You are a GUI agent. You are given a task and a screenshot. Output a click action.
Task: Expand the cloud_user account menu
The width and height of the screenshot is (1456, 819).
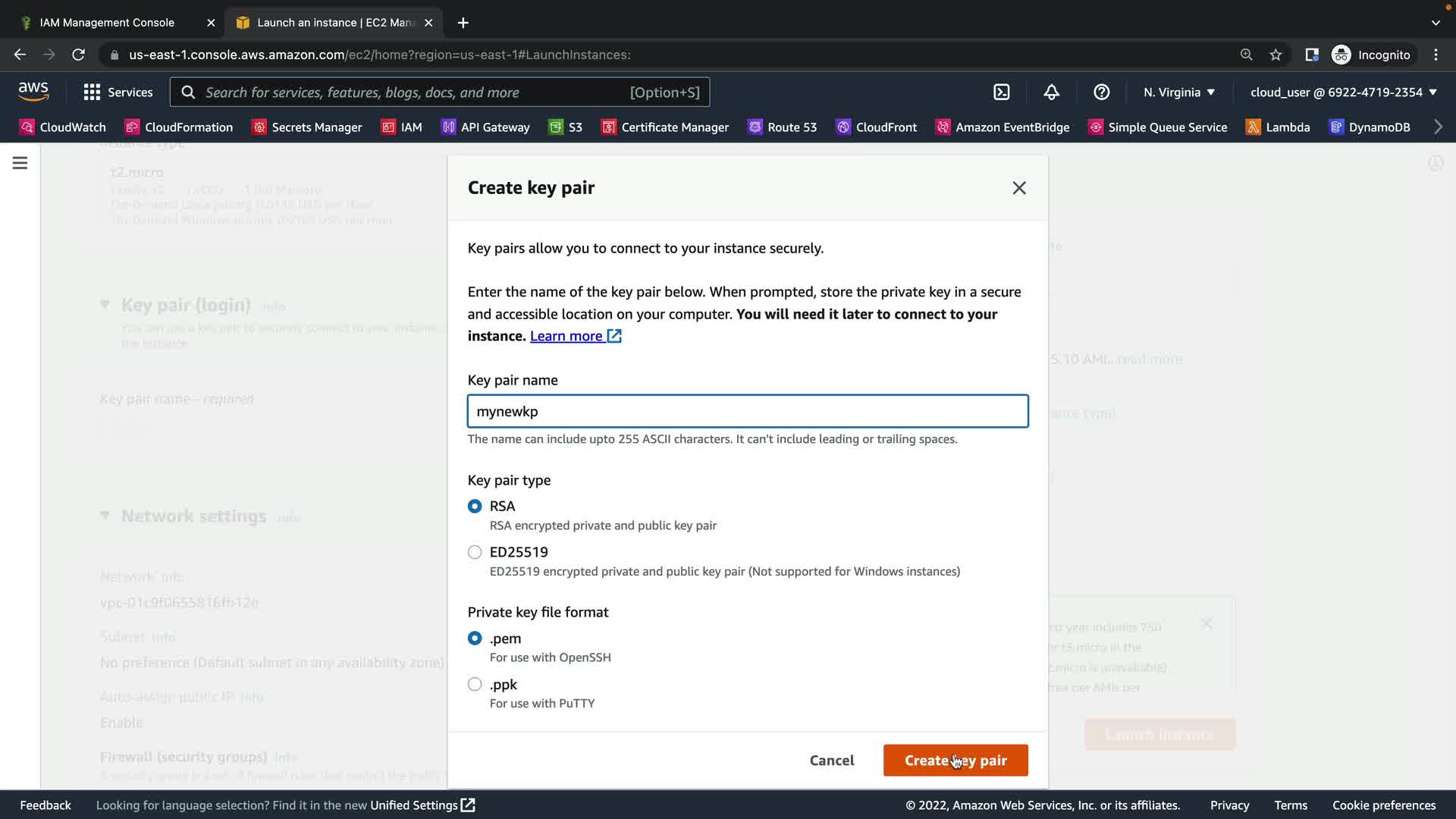1343,92
